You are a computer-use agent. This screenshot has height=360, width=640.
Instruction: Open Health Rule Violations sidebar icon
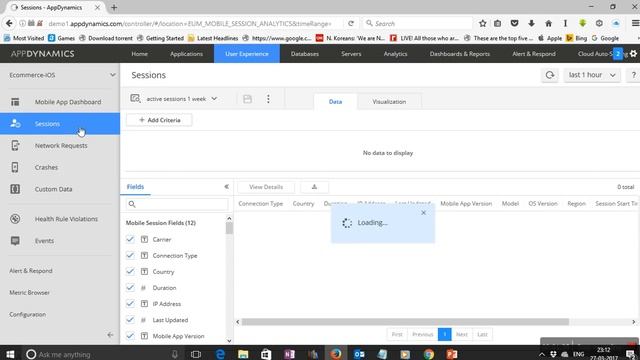click(15, 219)
